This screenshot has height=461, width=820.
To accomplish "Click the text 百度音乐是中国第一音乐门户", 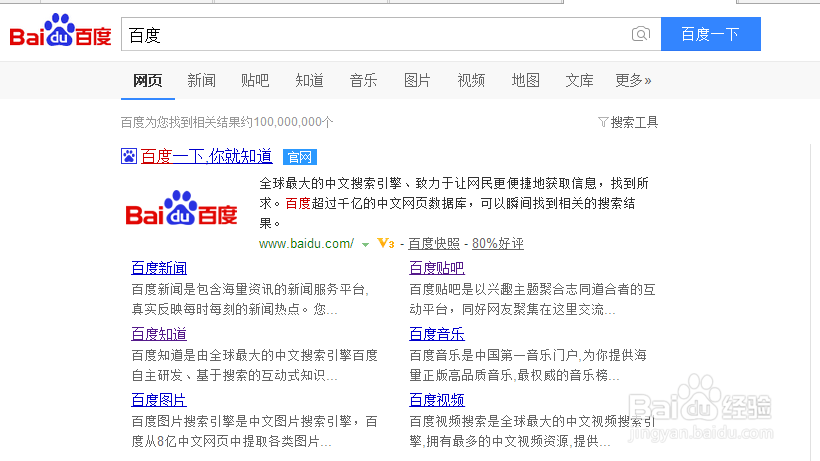I will [x=493, y=355].
